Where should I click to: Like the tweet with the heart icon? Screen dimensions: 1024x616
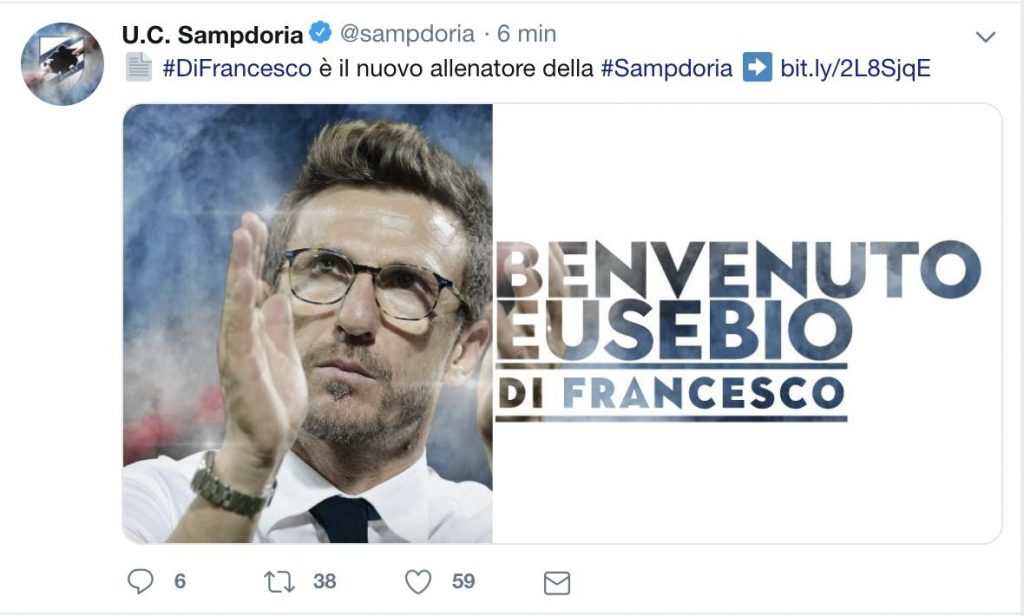tap(418, 581)
